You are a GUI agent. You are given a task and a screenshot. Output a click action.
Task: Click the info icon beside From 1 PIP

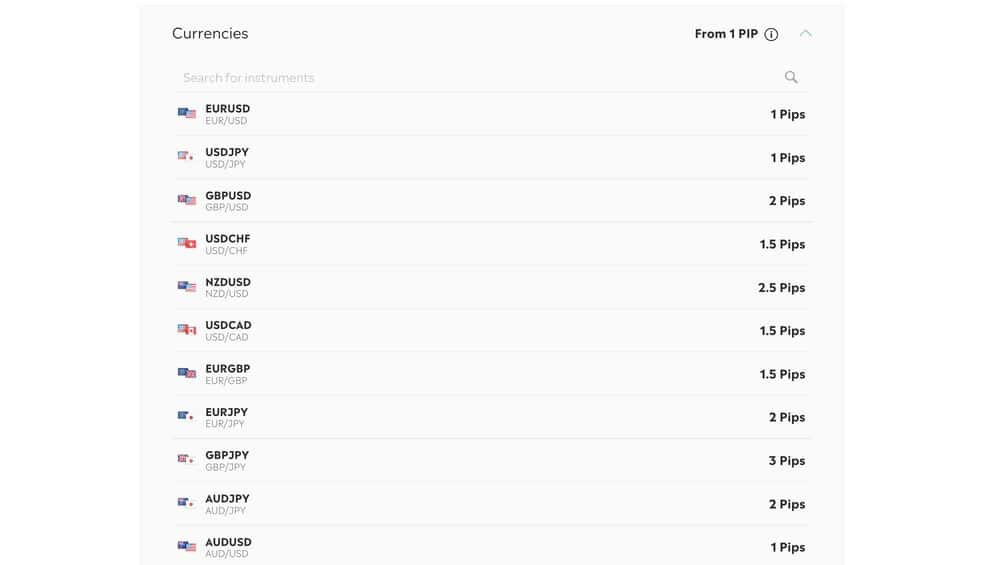pyautogui.click(x=771, y=34)
